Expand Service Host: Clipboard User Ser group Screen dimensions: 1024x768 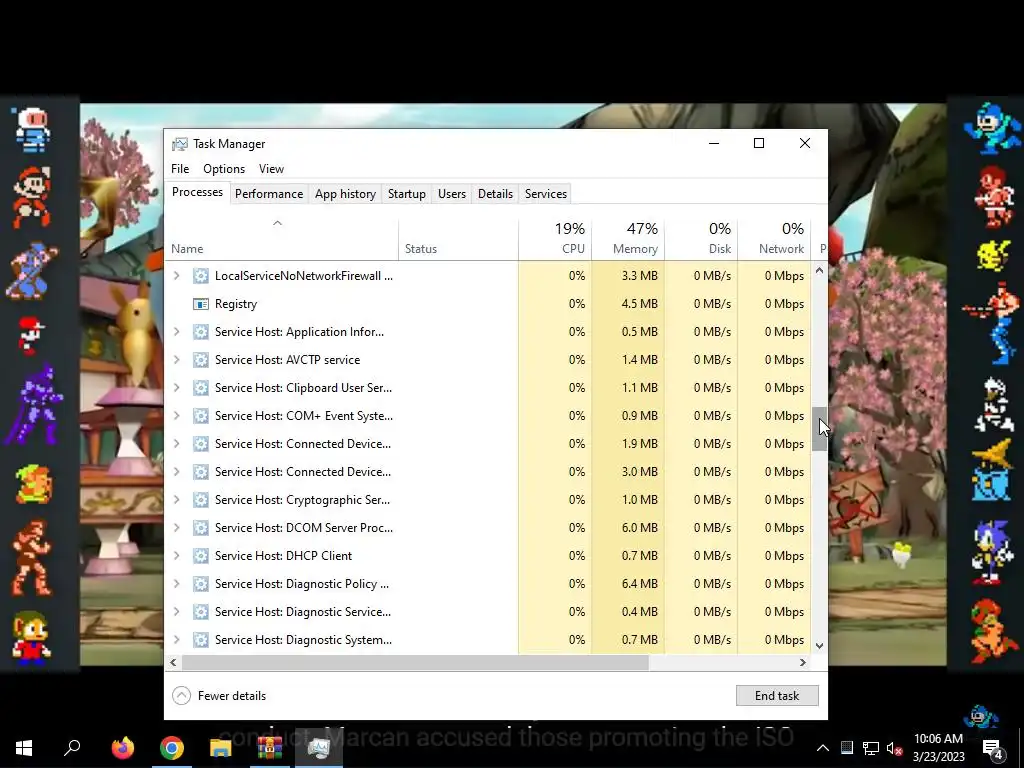click(x=176, y=388)
